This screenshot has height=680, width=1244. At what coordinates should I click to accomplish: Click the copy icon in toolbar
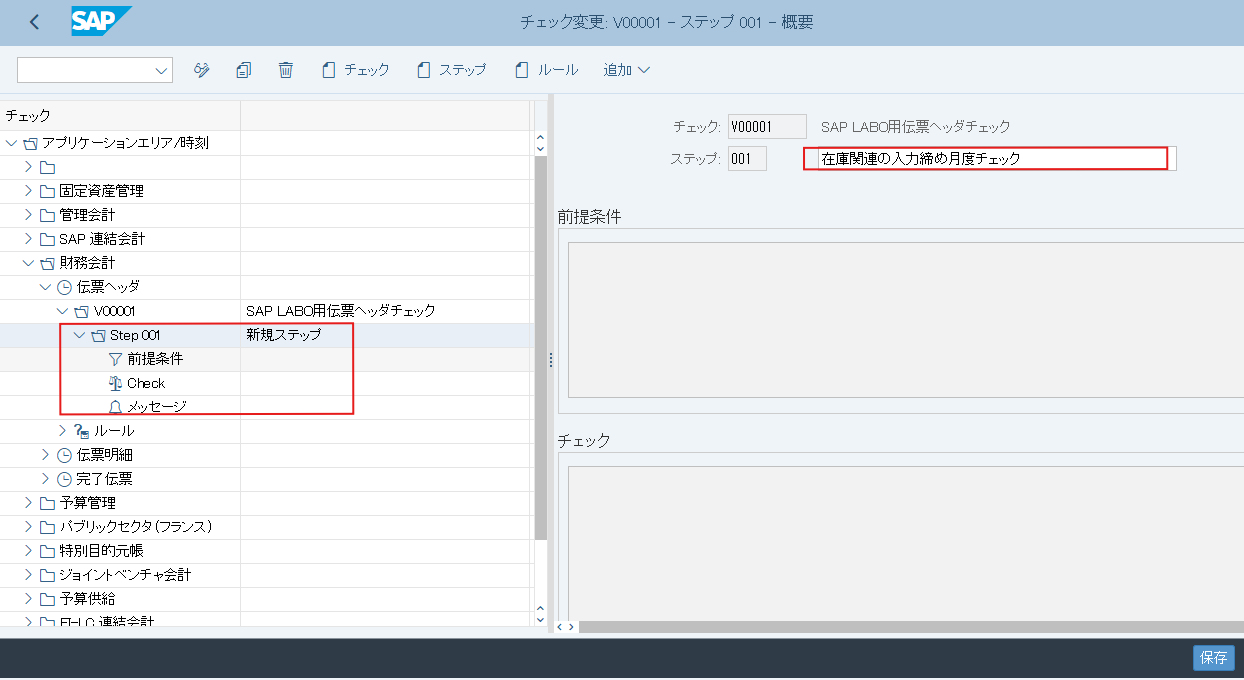[243, 70]
